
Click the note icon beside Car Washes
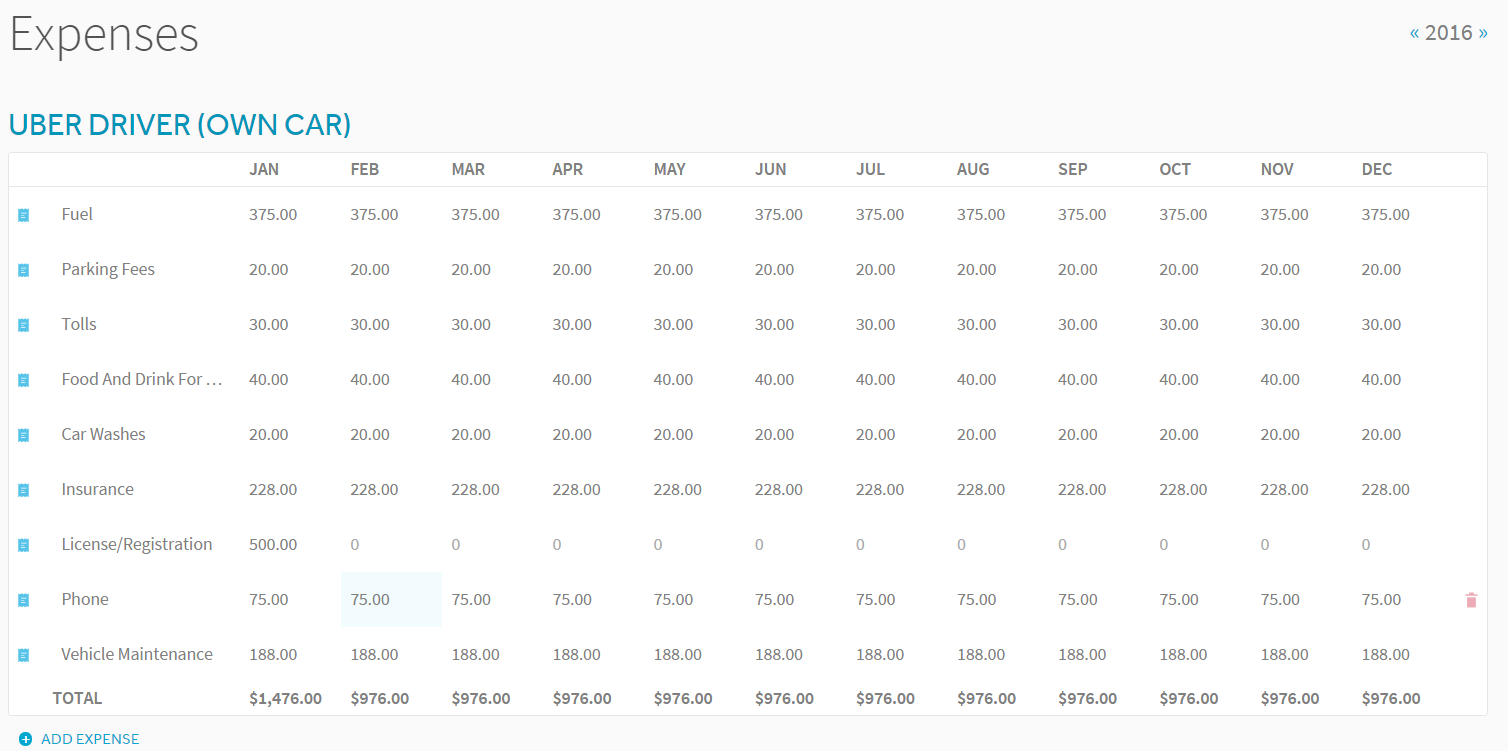[x=24, y=435]
